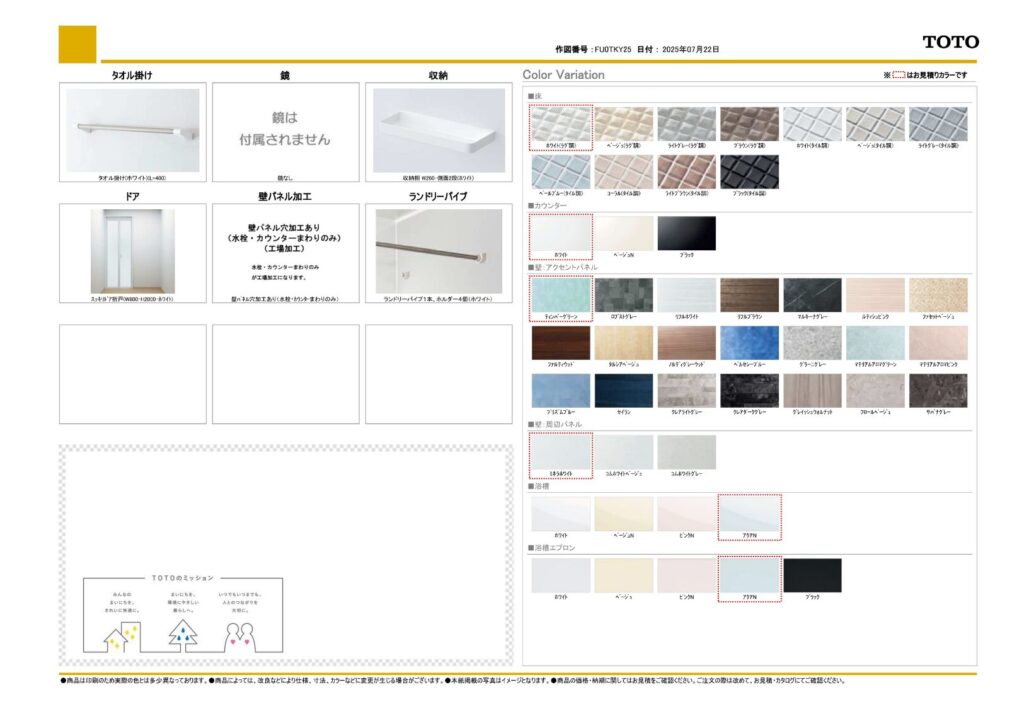Pick the bright blue accent panel swatch
This screenshot has height=709, width=1024.
749,342
